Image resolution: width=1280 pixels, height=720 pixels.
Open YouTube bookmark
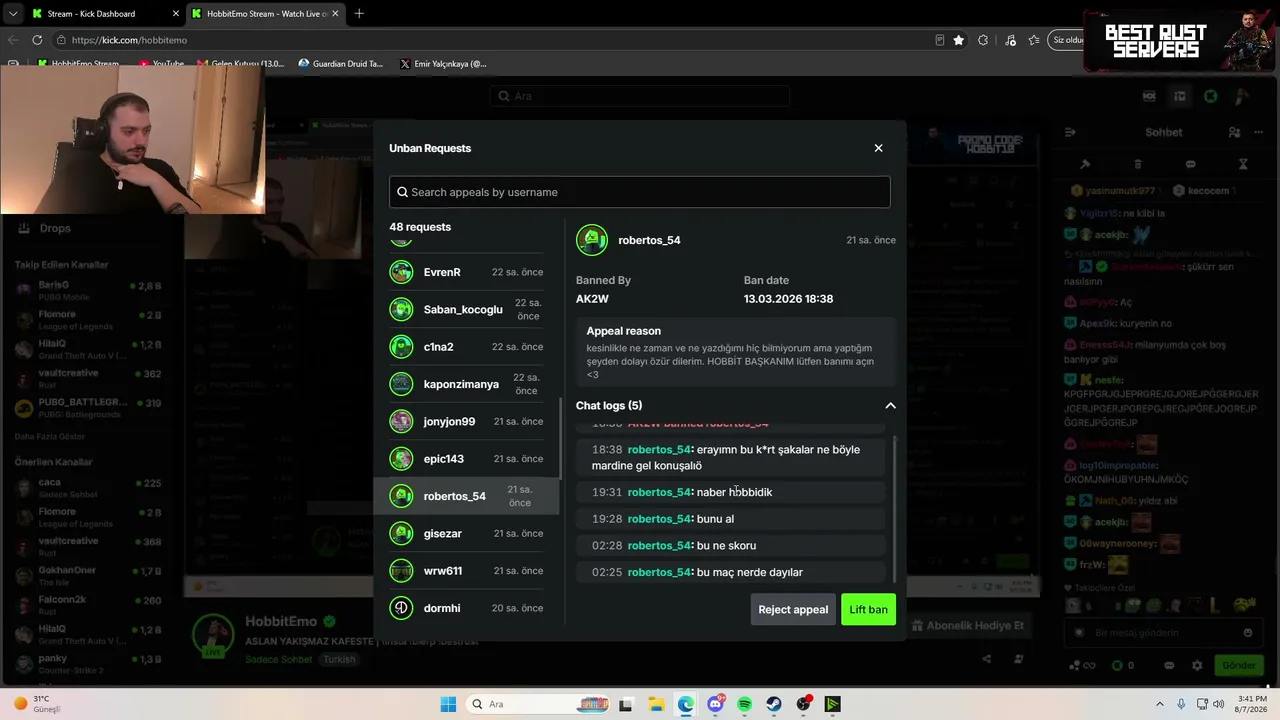pos(161,64)
